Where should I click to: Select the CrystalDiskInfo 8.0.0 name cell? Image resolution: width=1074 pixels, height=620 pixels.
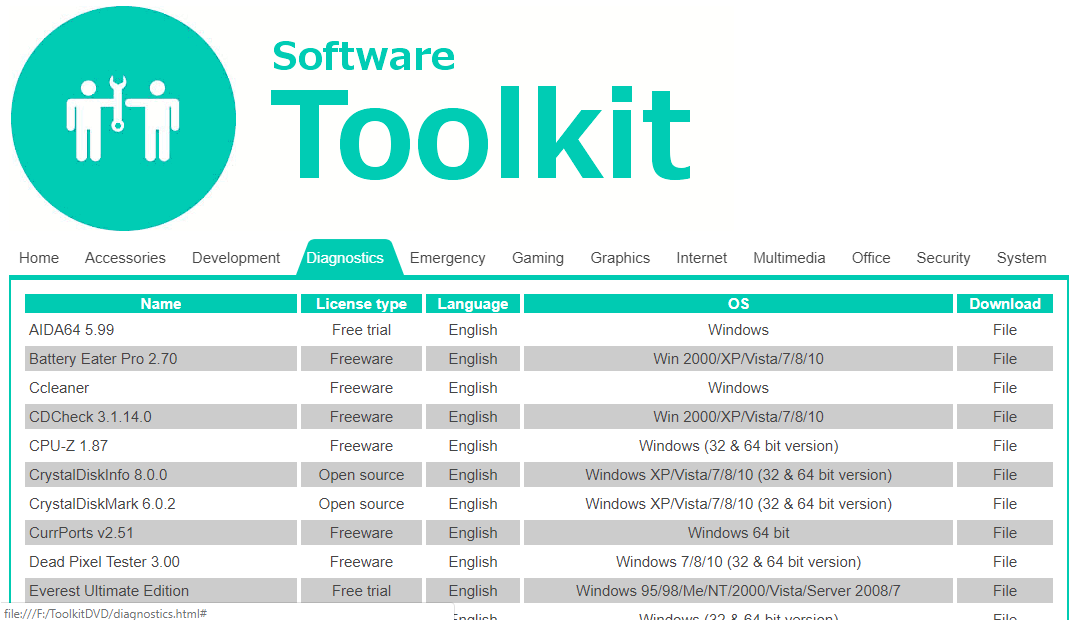coord(161,475)
